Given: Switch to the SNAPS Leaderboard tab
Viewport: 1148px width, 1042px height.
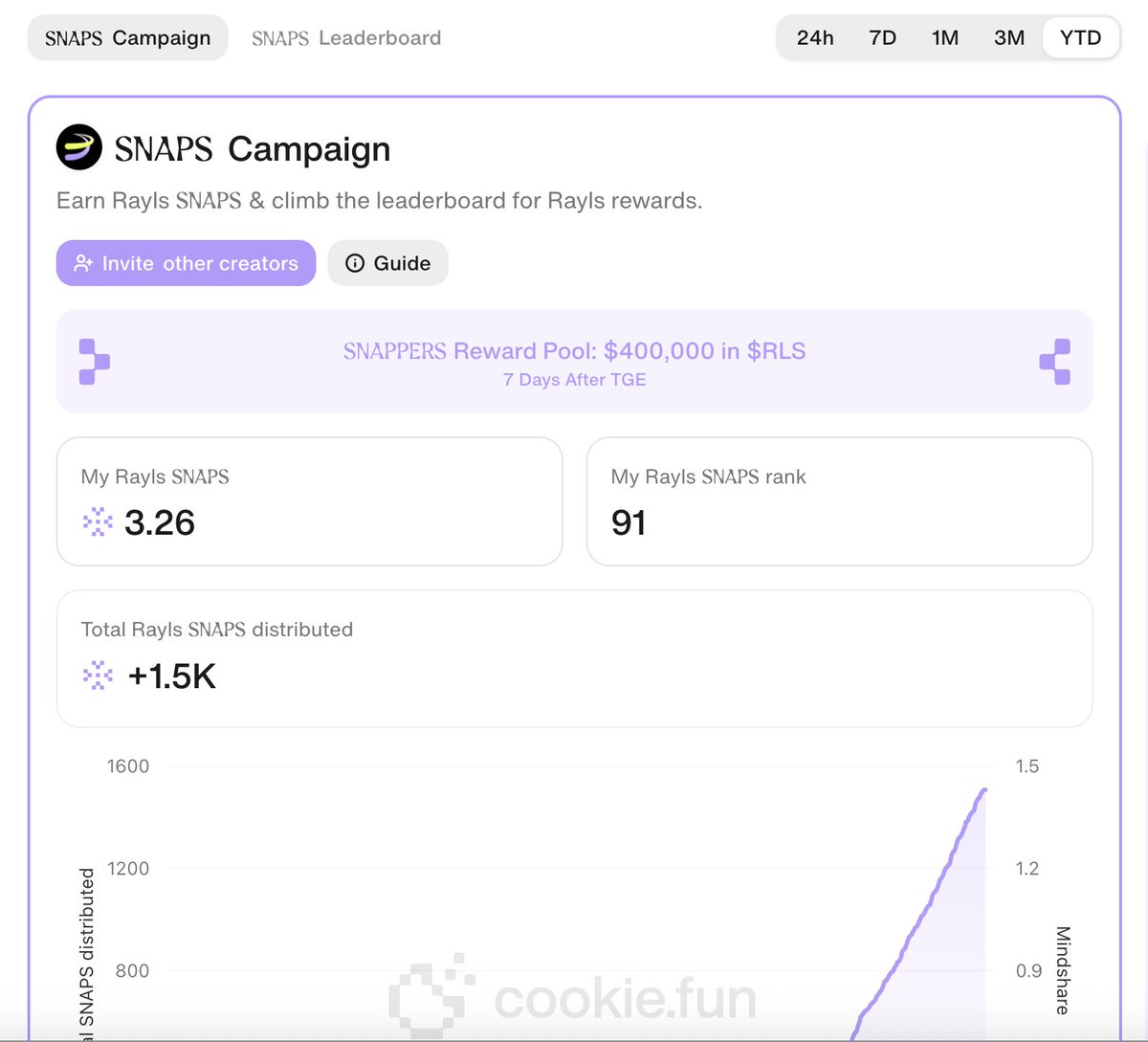Looking at the screenshot, I should pos(346,38).
